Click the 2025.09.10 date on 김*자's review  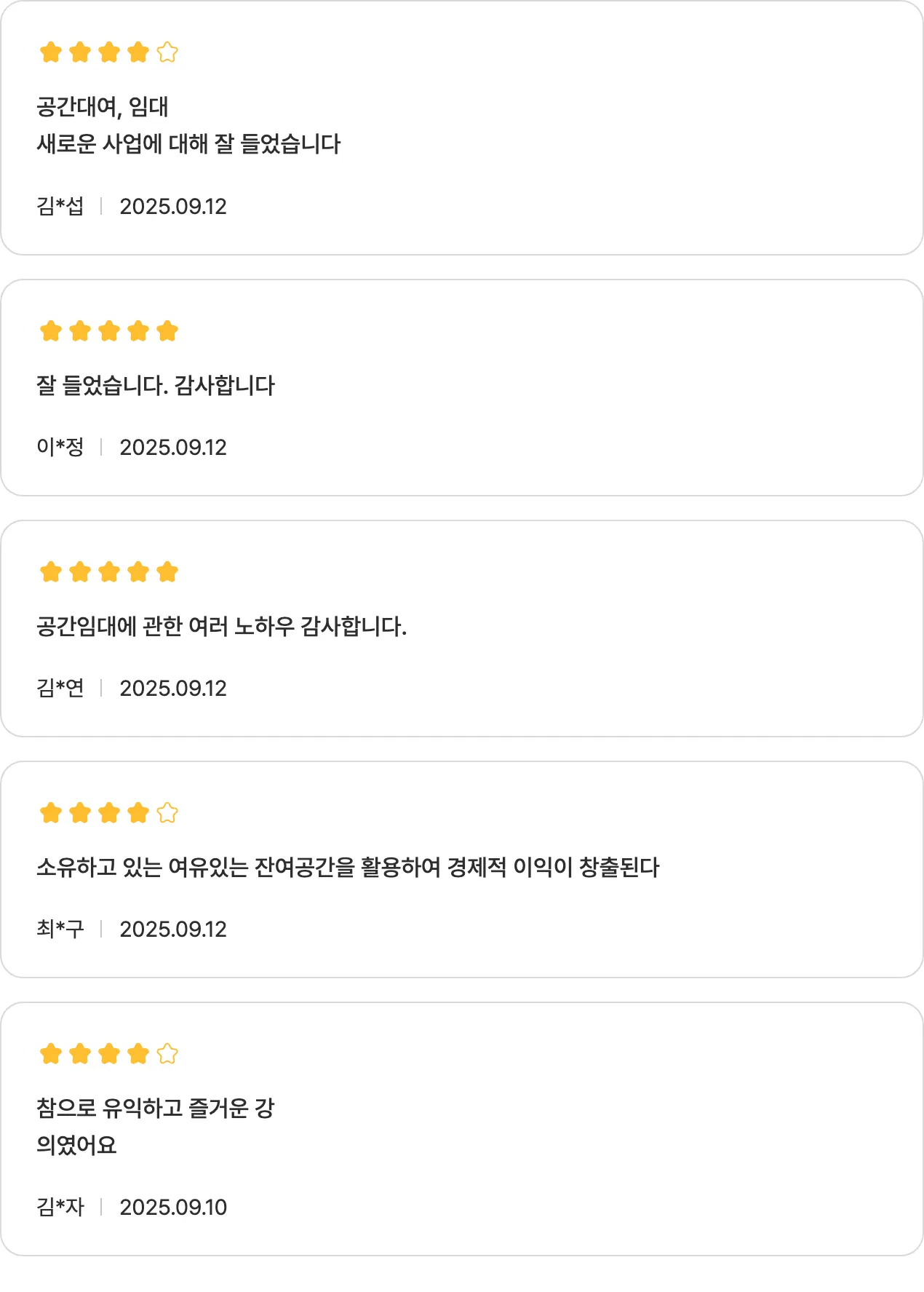pyautogui.click(x=173, y=1208)
